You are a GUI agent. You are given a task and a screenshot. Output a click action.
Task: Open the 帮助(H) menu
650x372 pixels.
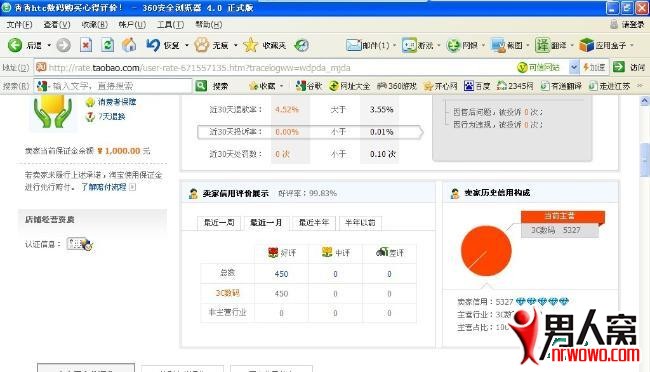pos(209,24)
